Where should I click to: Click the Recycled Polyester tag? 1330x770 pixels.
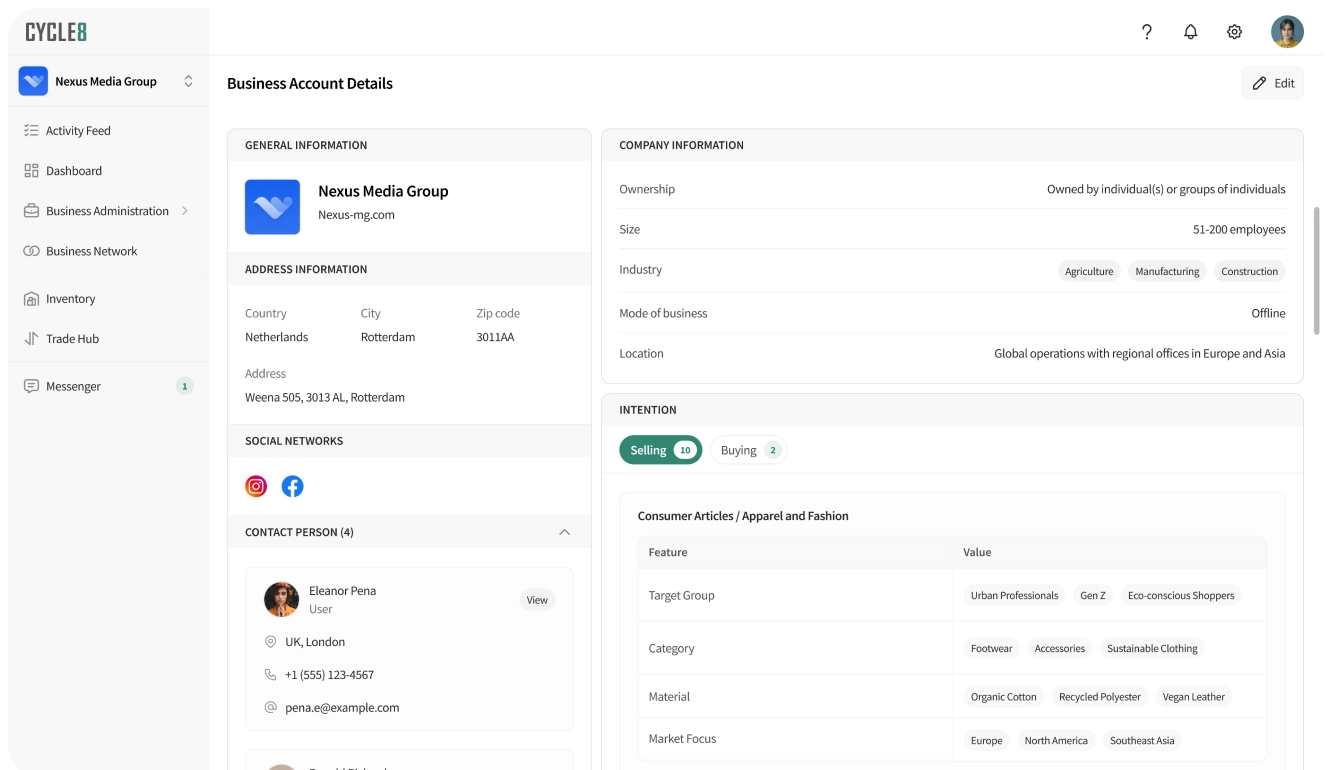pyautogui.click(x=1100, y=696)
